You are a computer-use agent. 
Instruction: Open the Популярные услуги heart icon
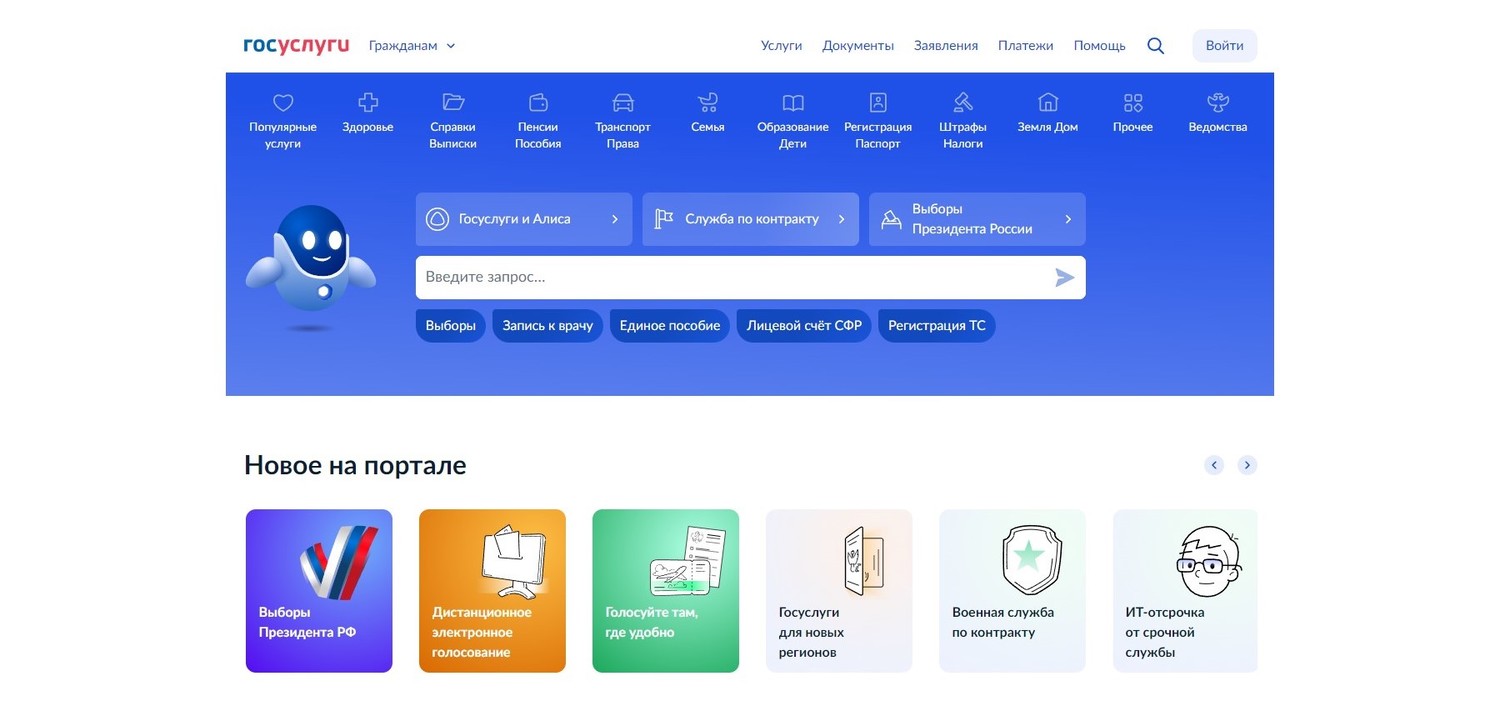coord(283,102)
